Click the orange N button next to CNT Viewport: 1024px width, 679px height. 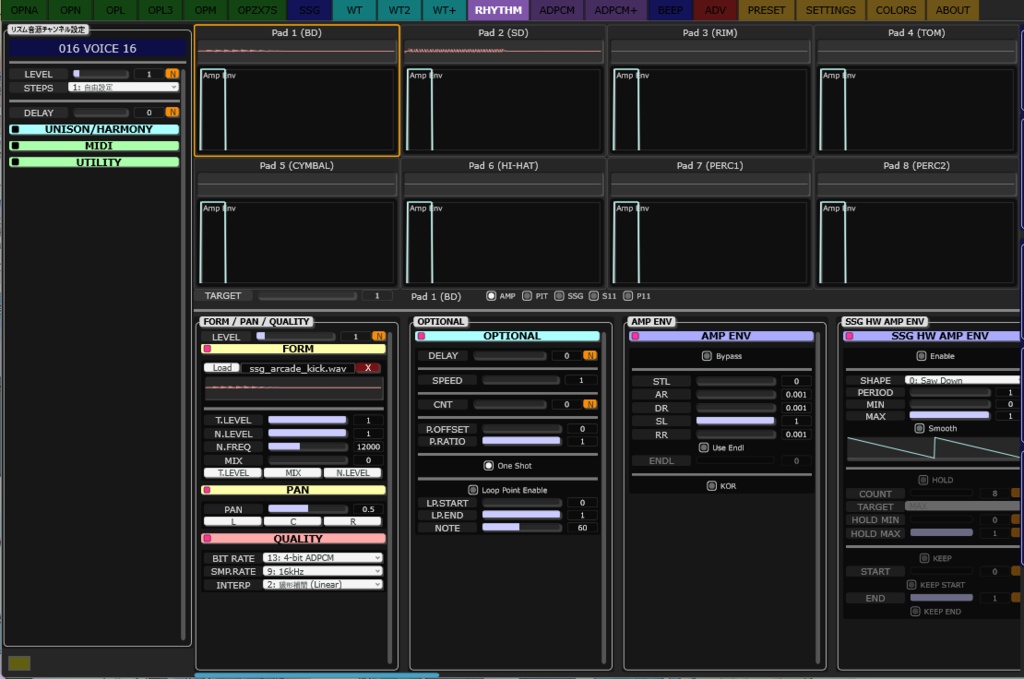pos(590,404)
